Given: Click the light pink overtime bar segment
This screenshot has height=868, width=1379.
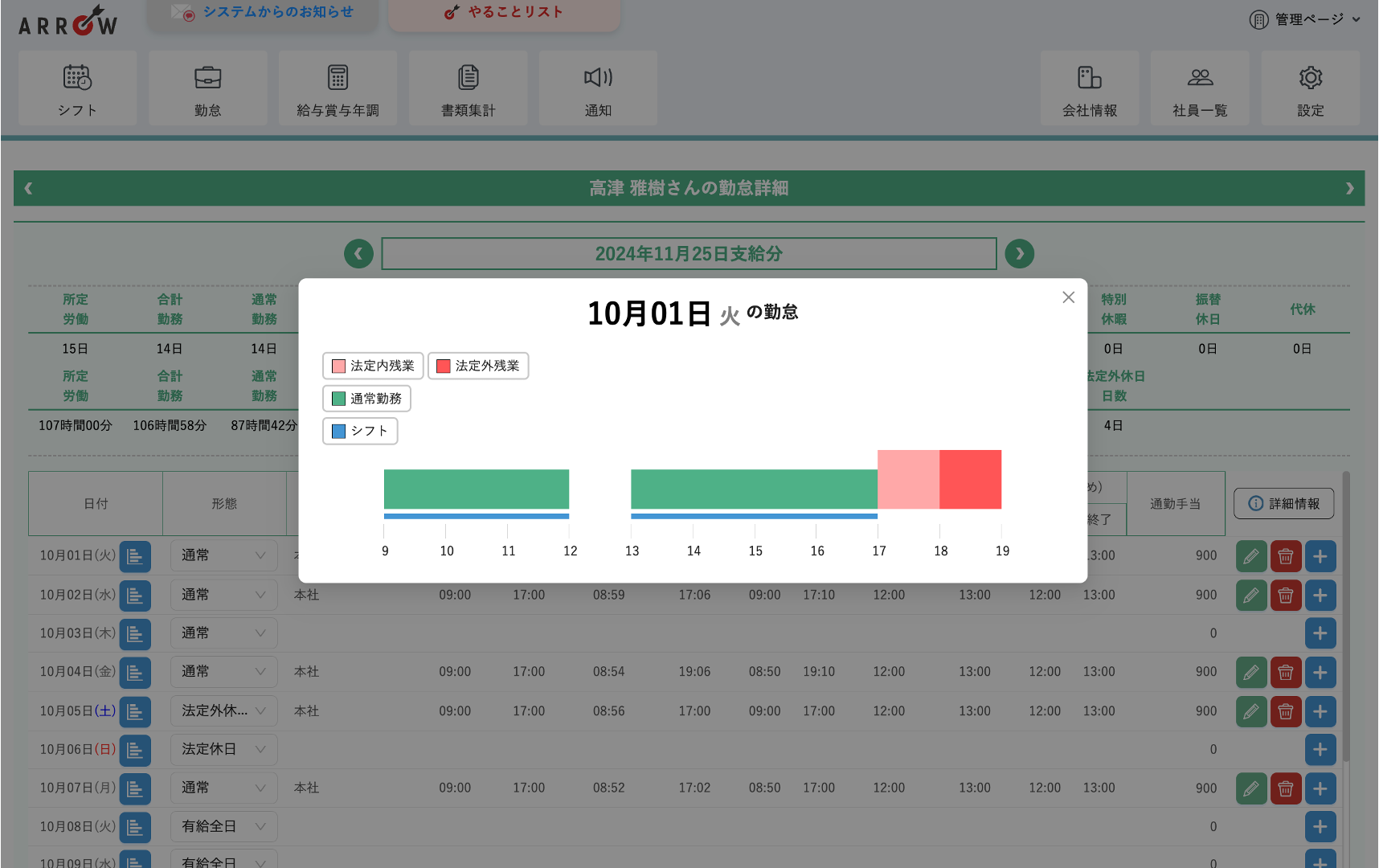Looking at the screenshot, I should pyautogui.click(x=908, y=479).
